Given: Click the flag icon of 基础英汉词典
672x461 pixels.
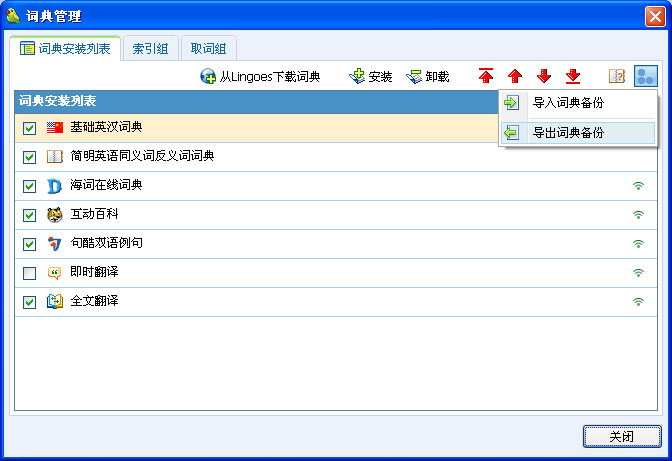Looking at the screenshot, I should coord(55,127).
